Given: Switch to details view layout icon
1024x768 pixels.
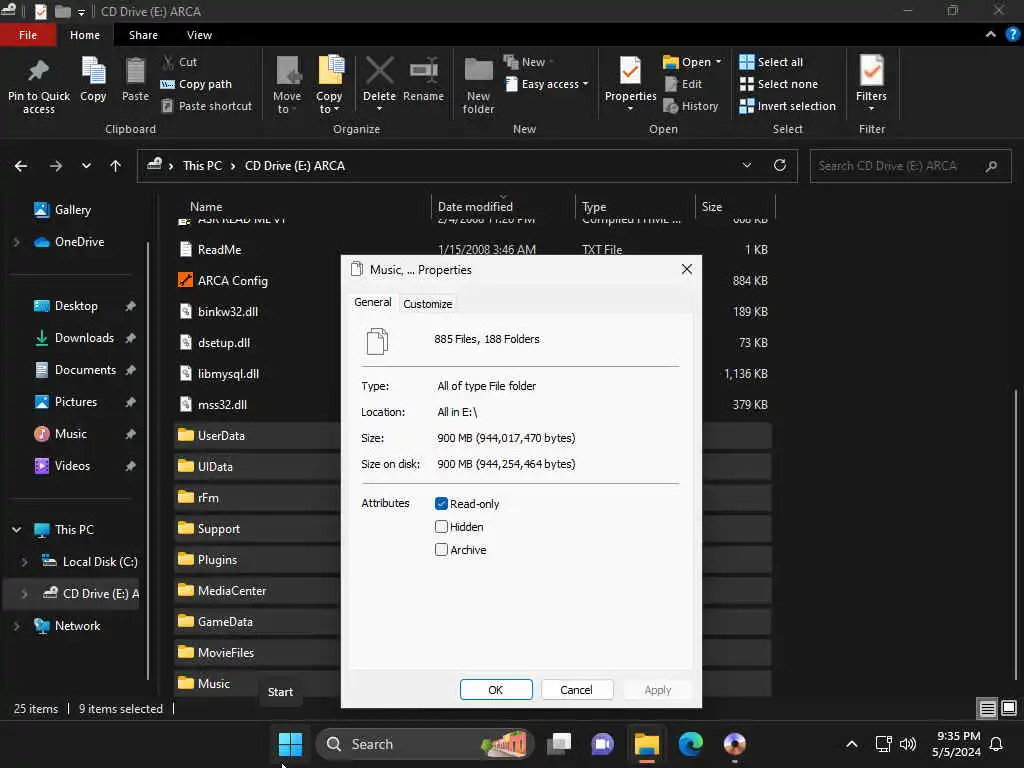Looking at the screenshot, I should (x=987, y=708).
